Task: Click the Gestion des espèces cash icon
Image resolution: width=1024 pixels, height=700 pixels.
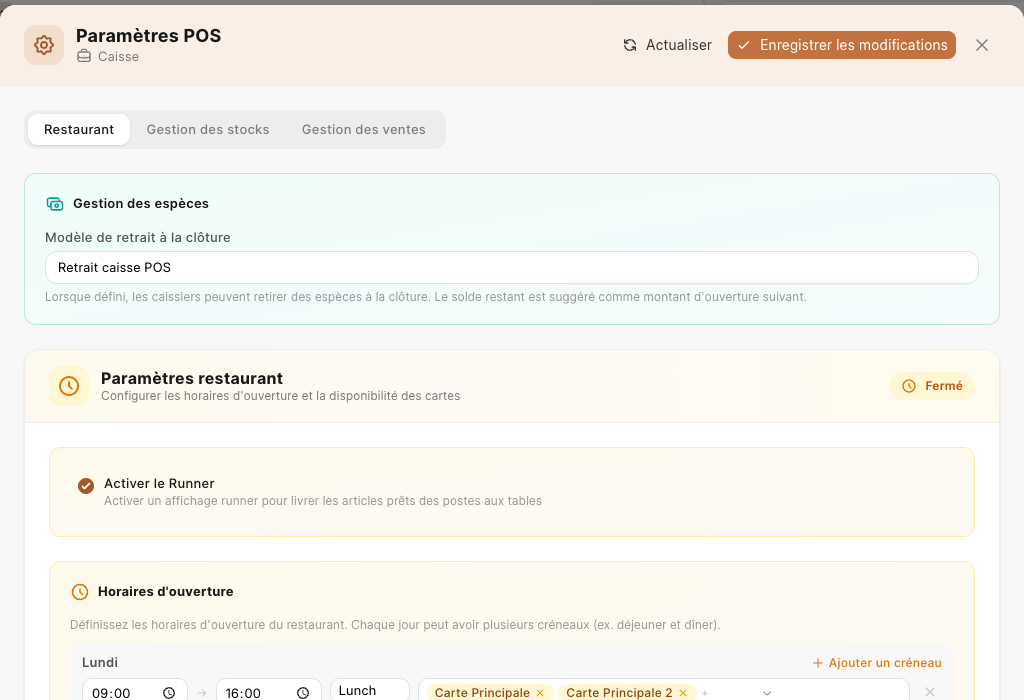Action: 55,204
